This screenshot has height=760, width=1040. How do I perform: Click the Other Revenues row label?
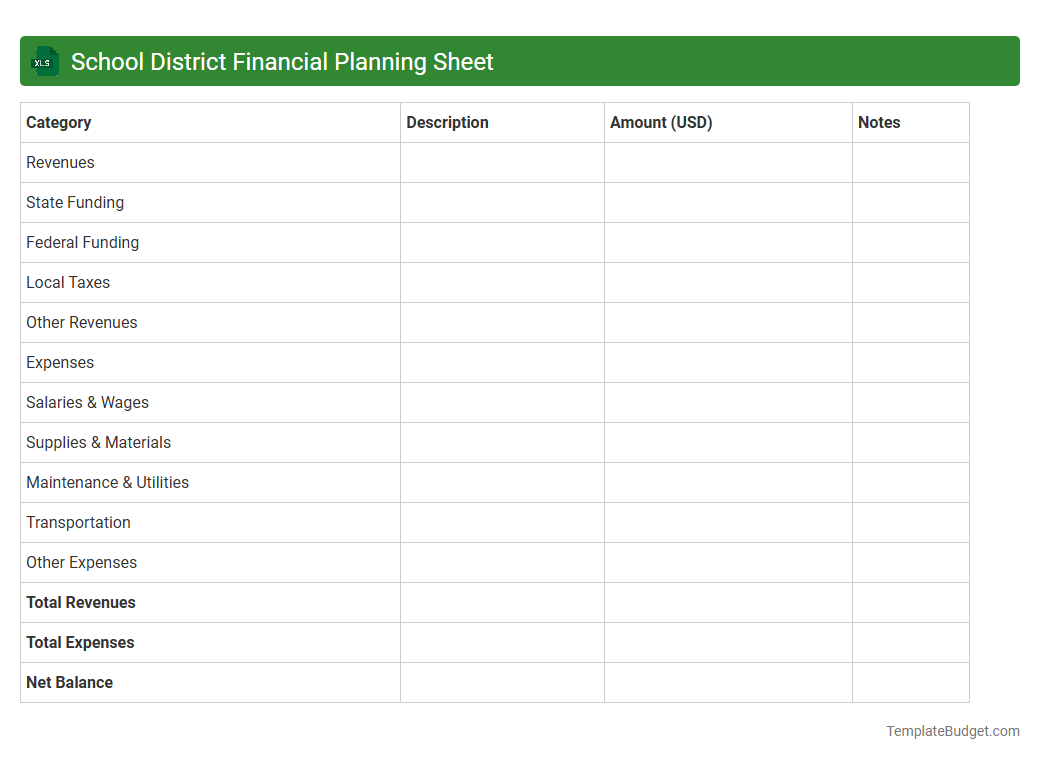81,322
